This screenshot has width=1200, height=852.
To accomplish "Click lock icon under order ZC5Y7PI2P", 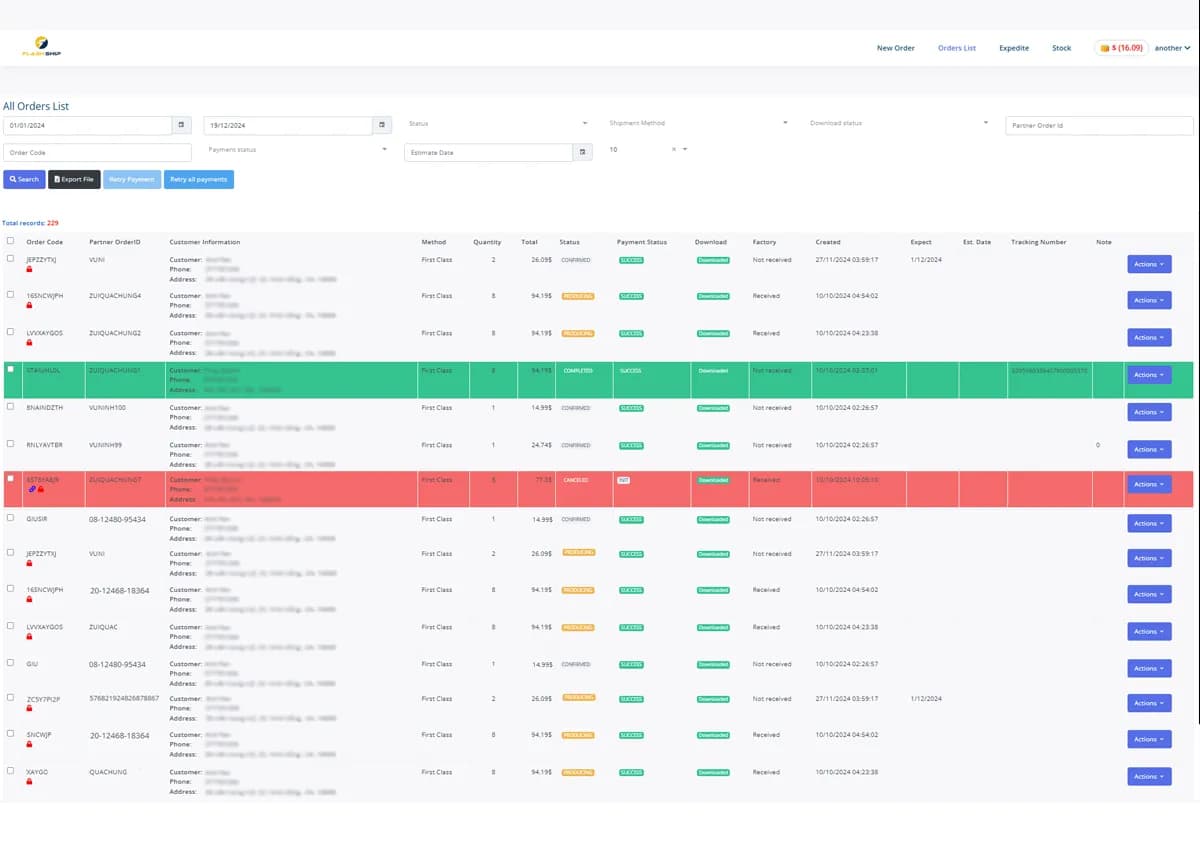I will [x=29, y=709].
